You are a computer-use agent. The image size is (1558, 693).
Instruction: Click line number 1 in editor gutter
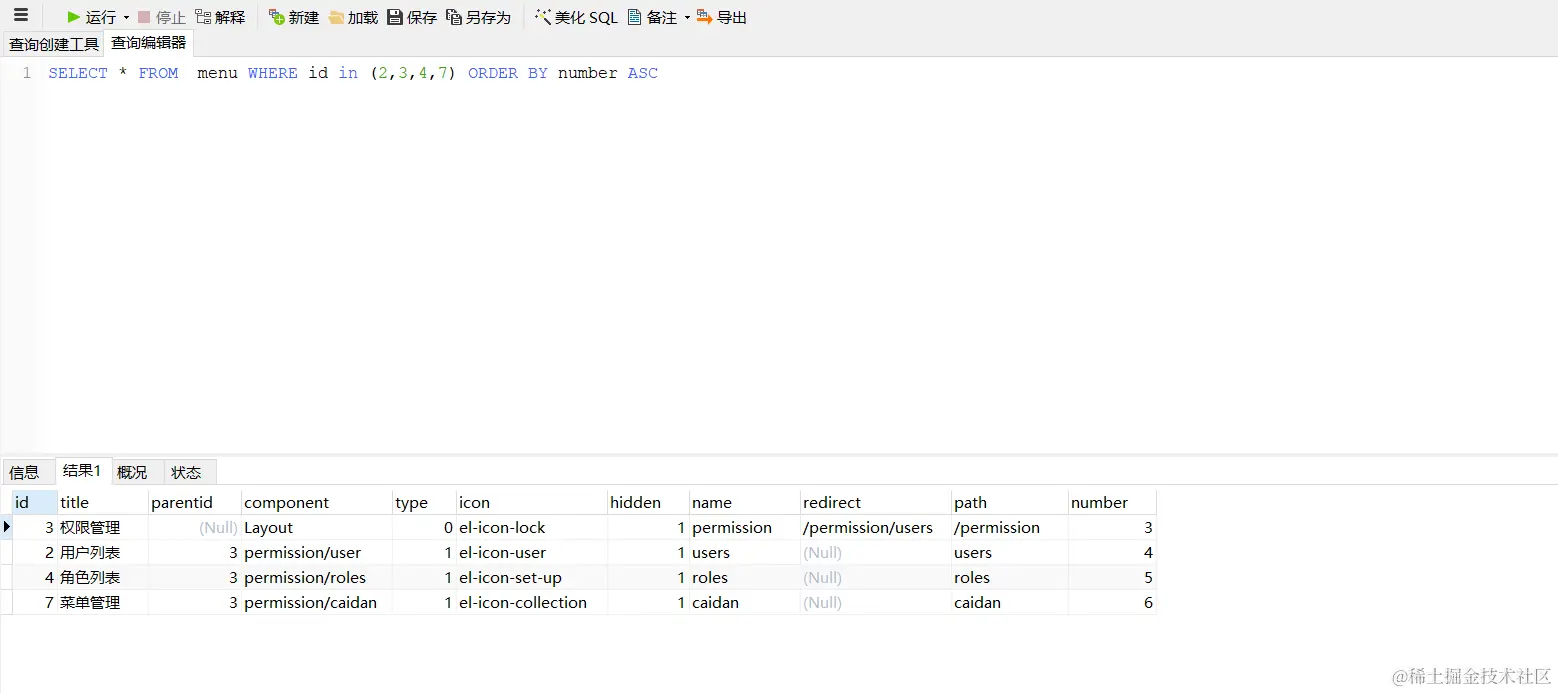point(26,73)
